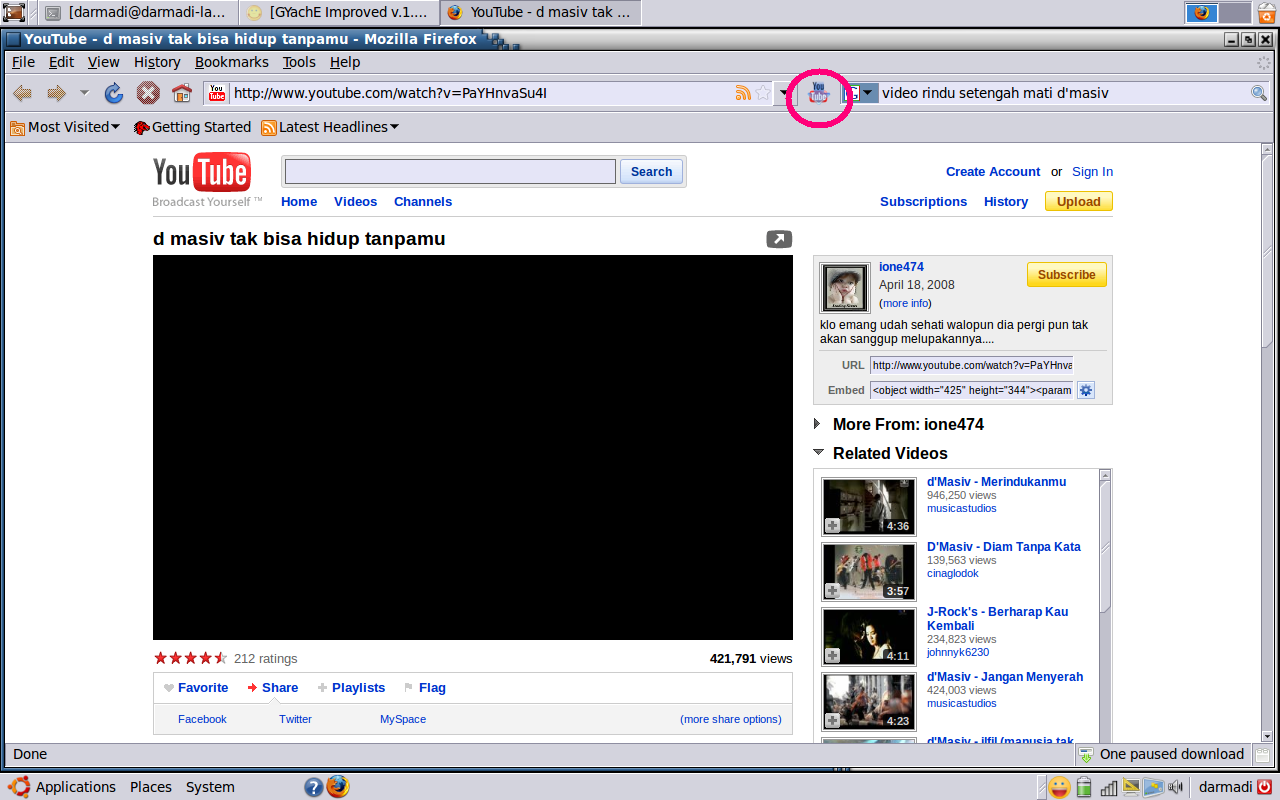Open the network signal bars tray icon
The height and width of the screenshot is (800, 1280).
(1108, 787)
